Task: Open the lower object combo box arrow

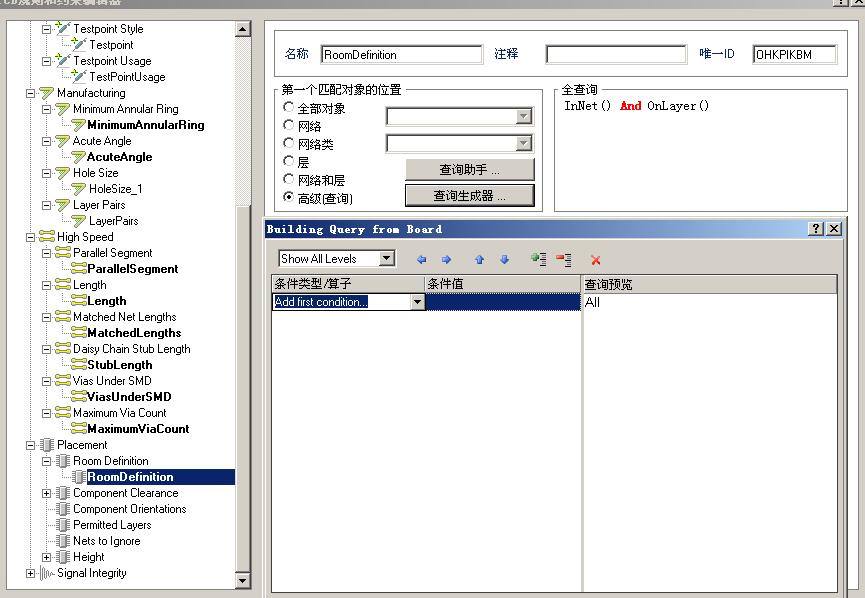Action: coord(524,143)
